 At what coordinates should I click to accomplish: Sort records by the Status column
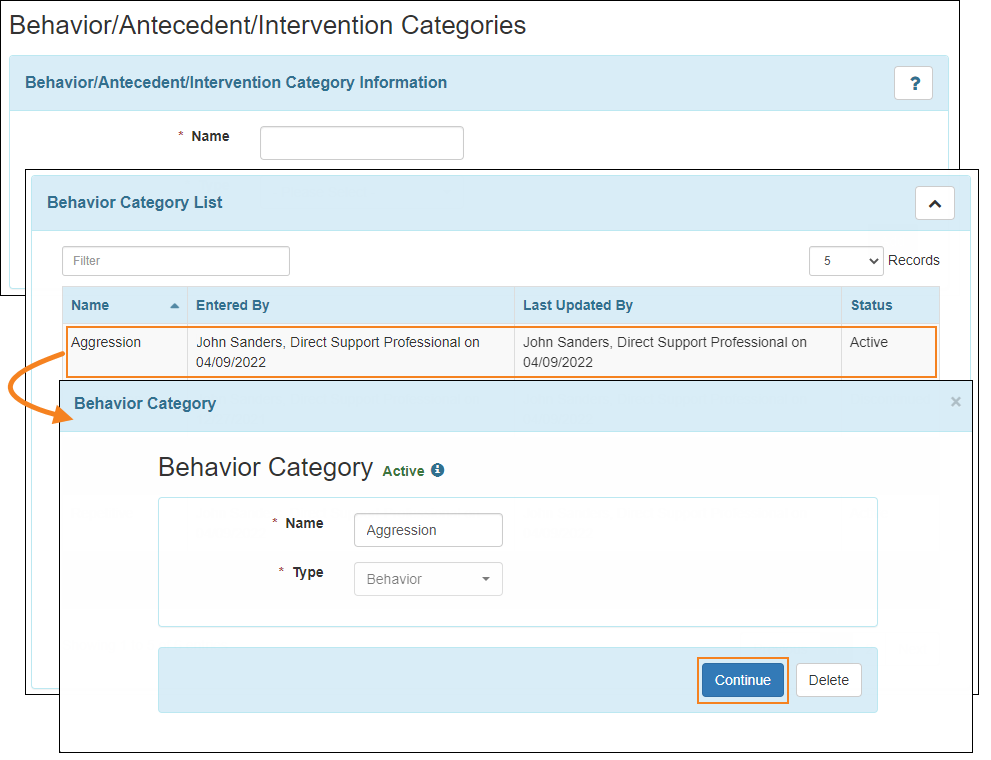869,306
